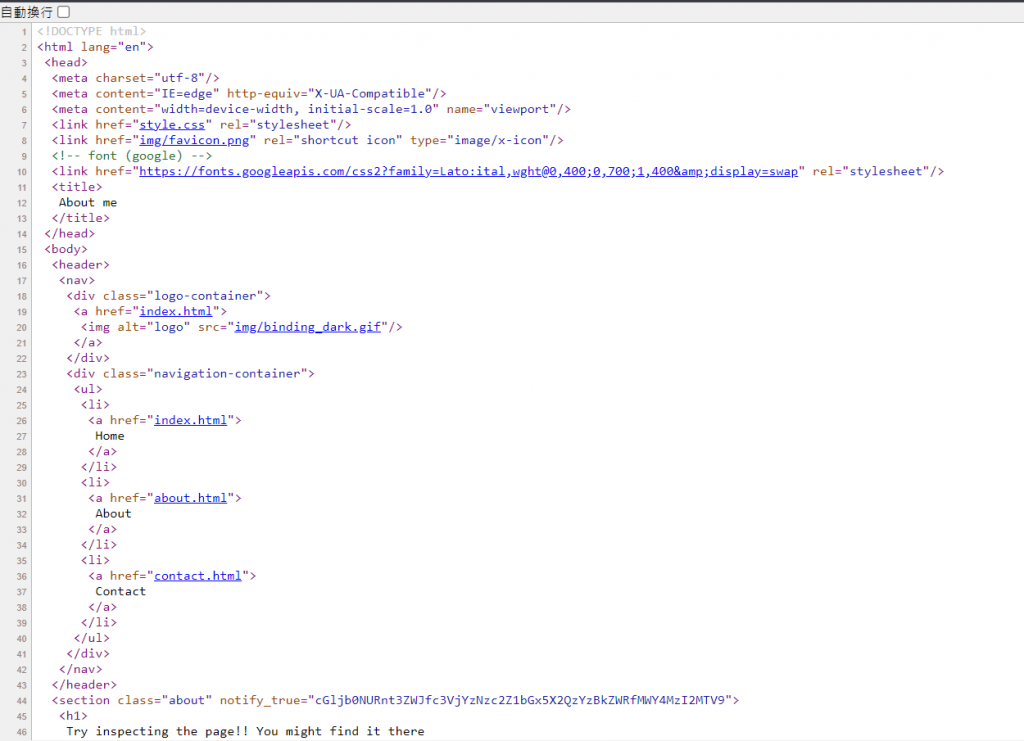Click the closing </title> tag
The image size is (1024, 741).
coord(80,218)
